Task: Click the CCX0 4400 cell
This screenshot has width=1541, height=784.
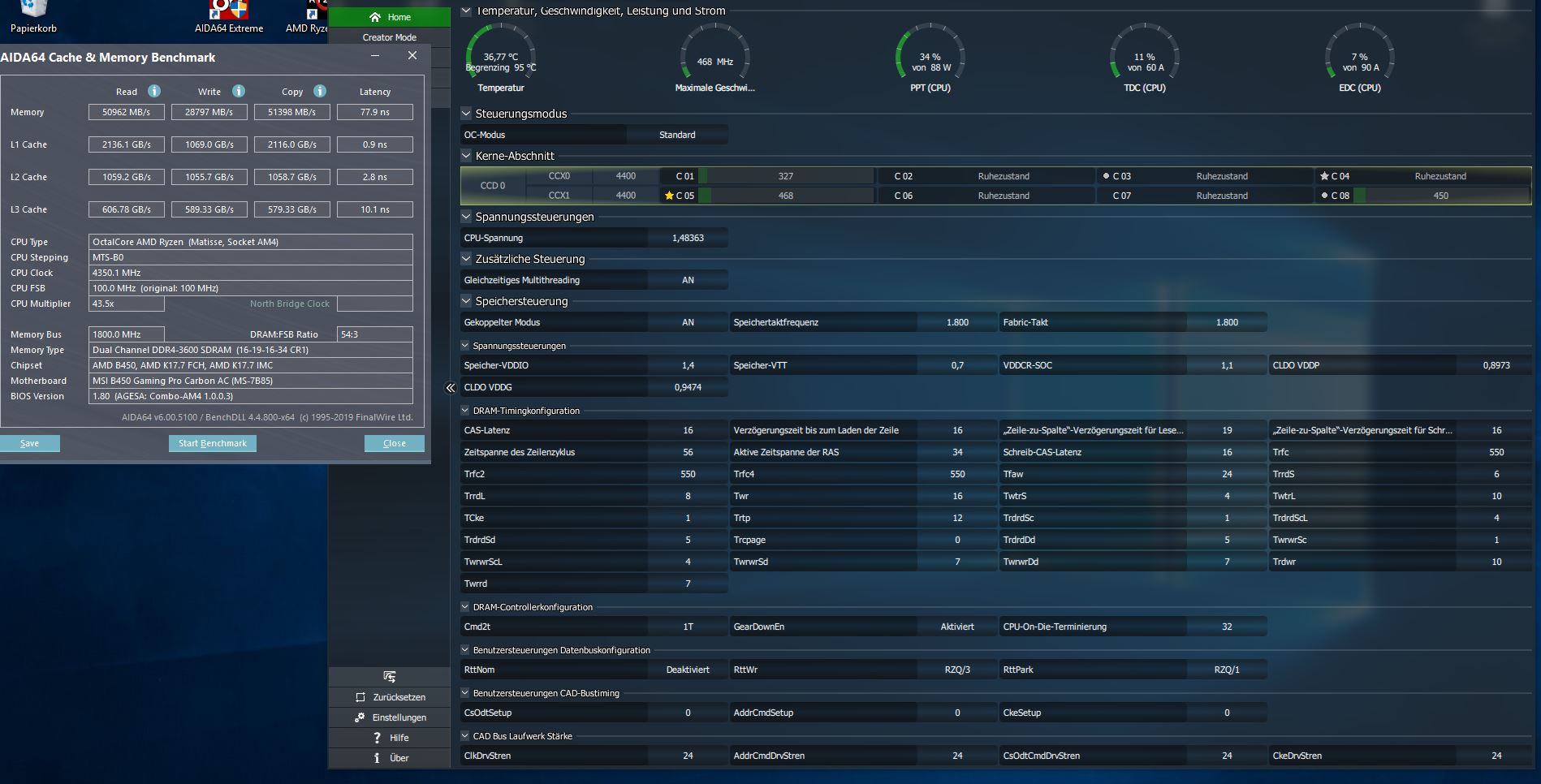Action: point(625,176)
